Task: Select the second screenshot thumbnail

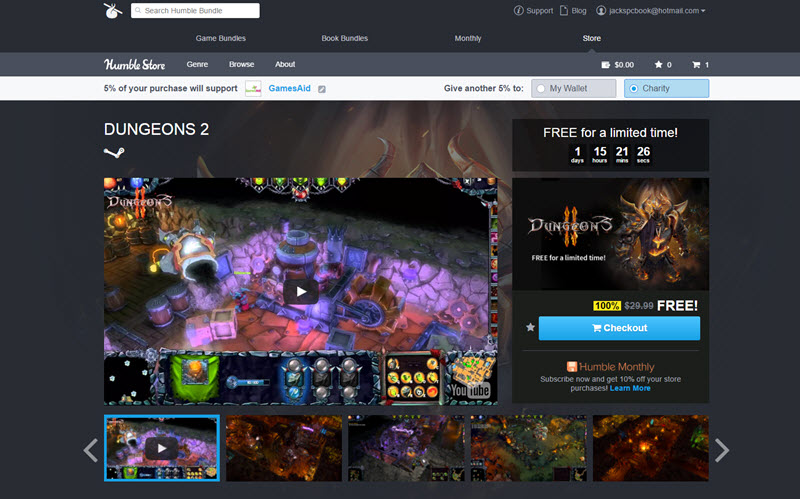Action: [x=284, y=448]
